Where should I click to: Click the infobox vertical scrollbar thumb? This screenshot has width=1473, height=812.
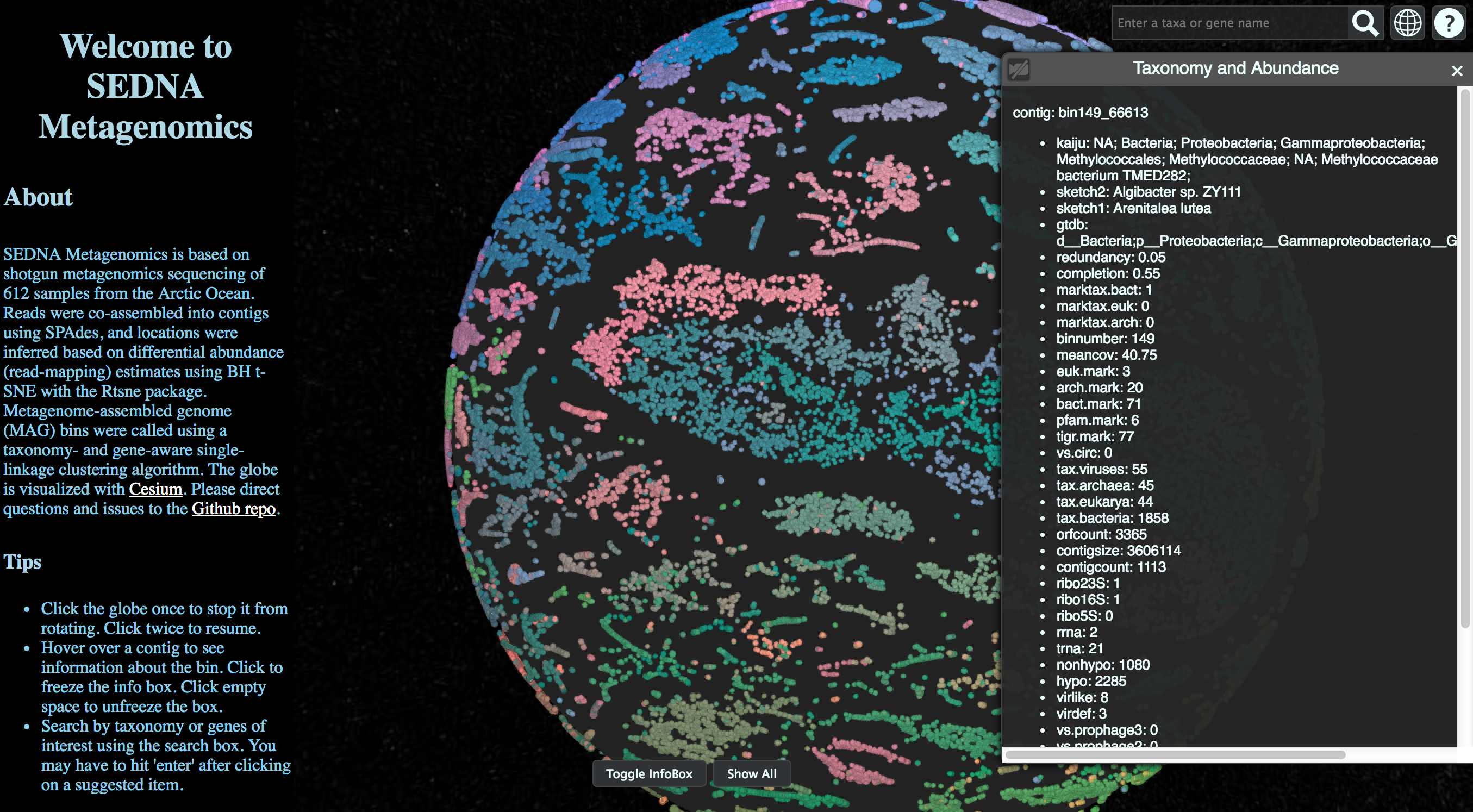click(1464, 354)
